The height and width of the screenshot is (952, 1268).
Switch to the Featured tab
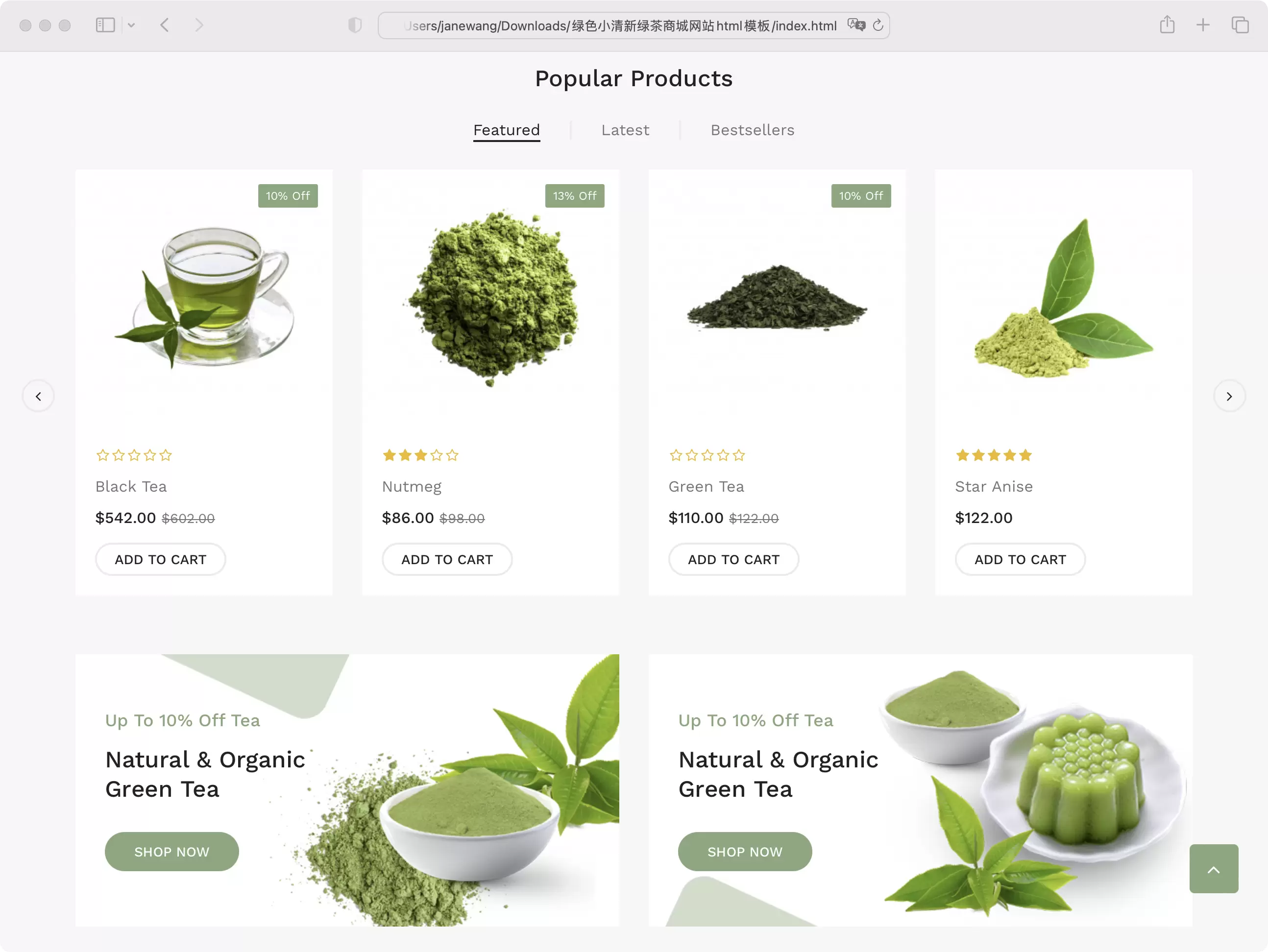[x=506, y=130]
